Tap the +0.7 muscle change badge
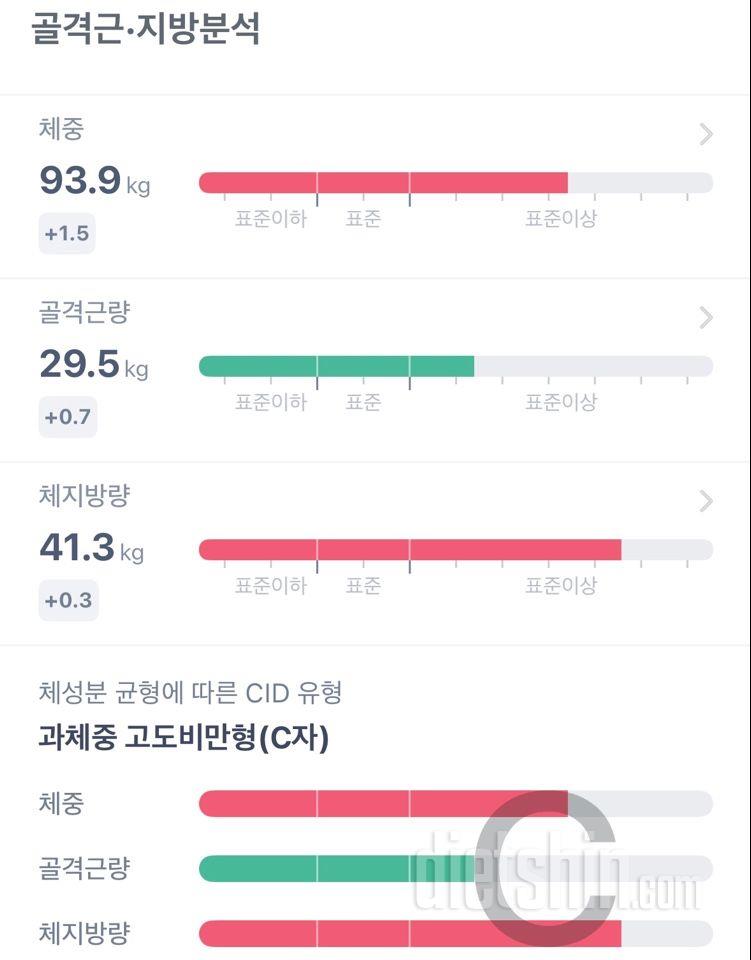The image size is (751, 960). 67,417
